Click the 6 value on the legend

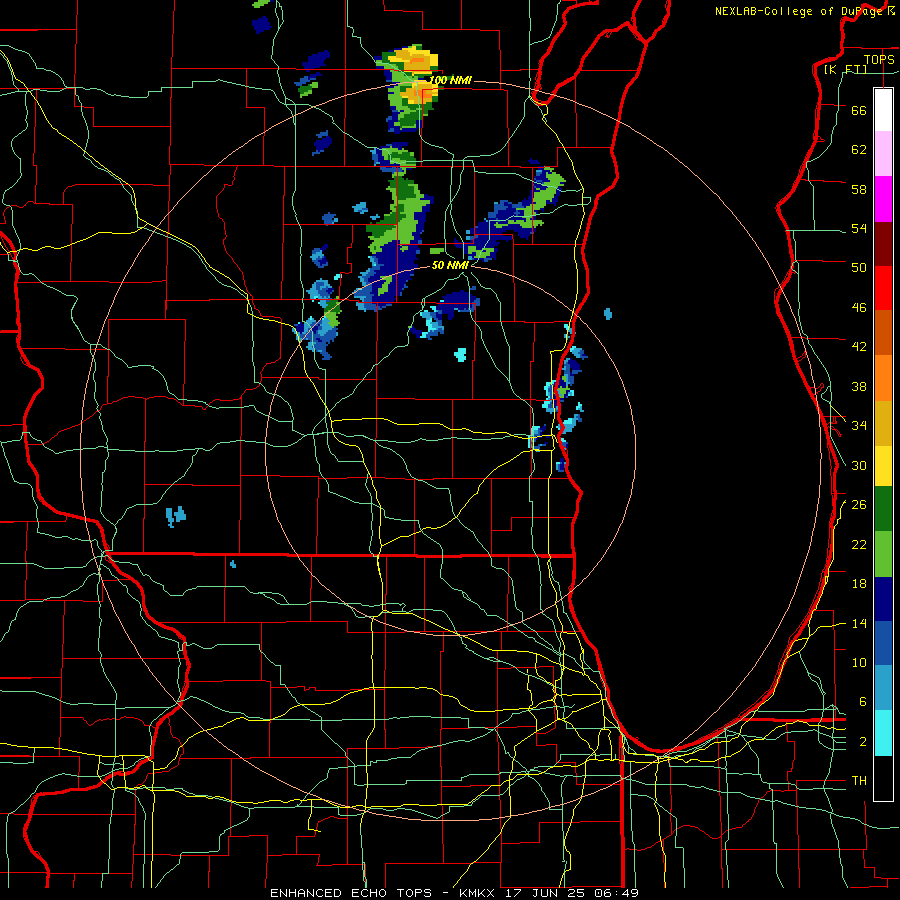[x=863, y=701]
